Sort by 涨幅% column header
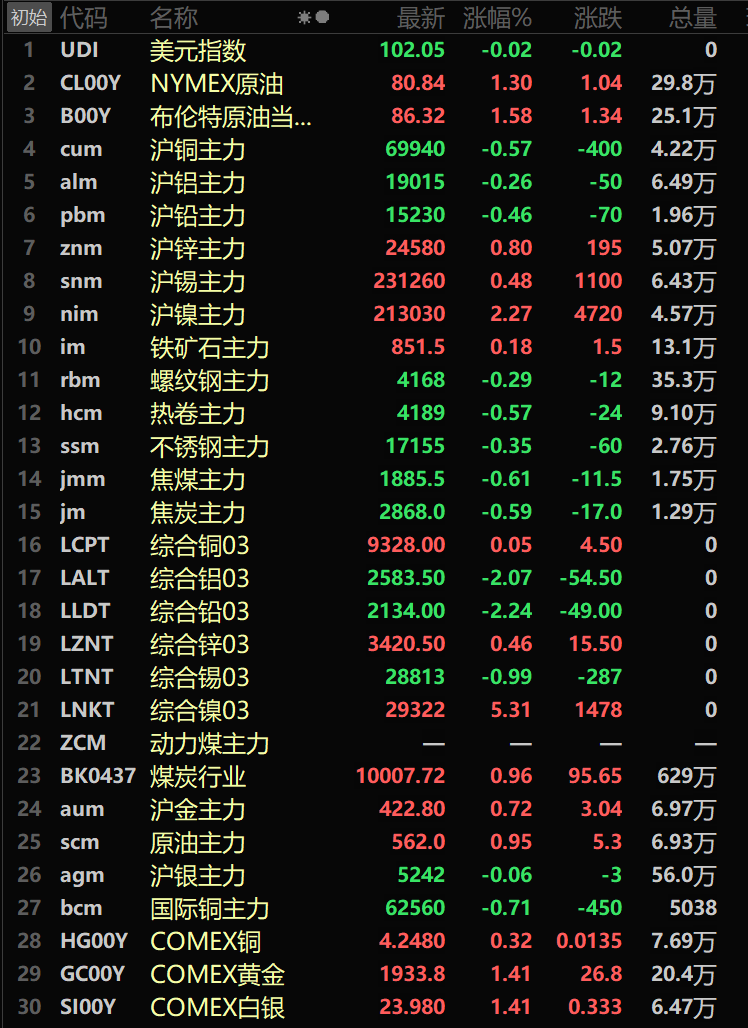The width and height of the screenshot is (748, 1028). pyautogui.click(x=497, y=17)
